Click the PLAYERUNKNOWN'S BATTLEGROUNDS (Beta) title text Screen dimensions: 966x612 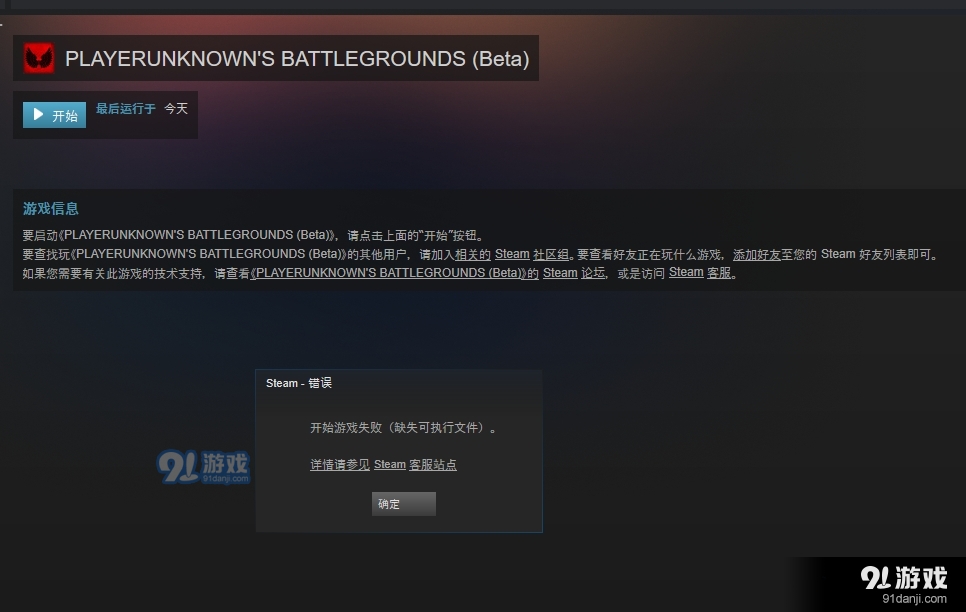point(297,59)
